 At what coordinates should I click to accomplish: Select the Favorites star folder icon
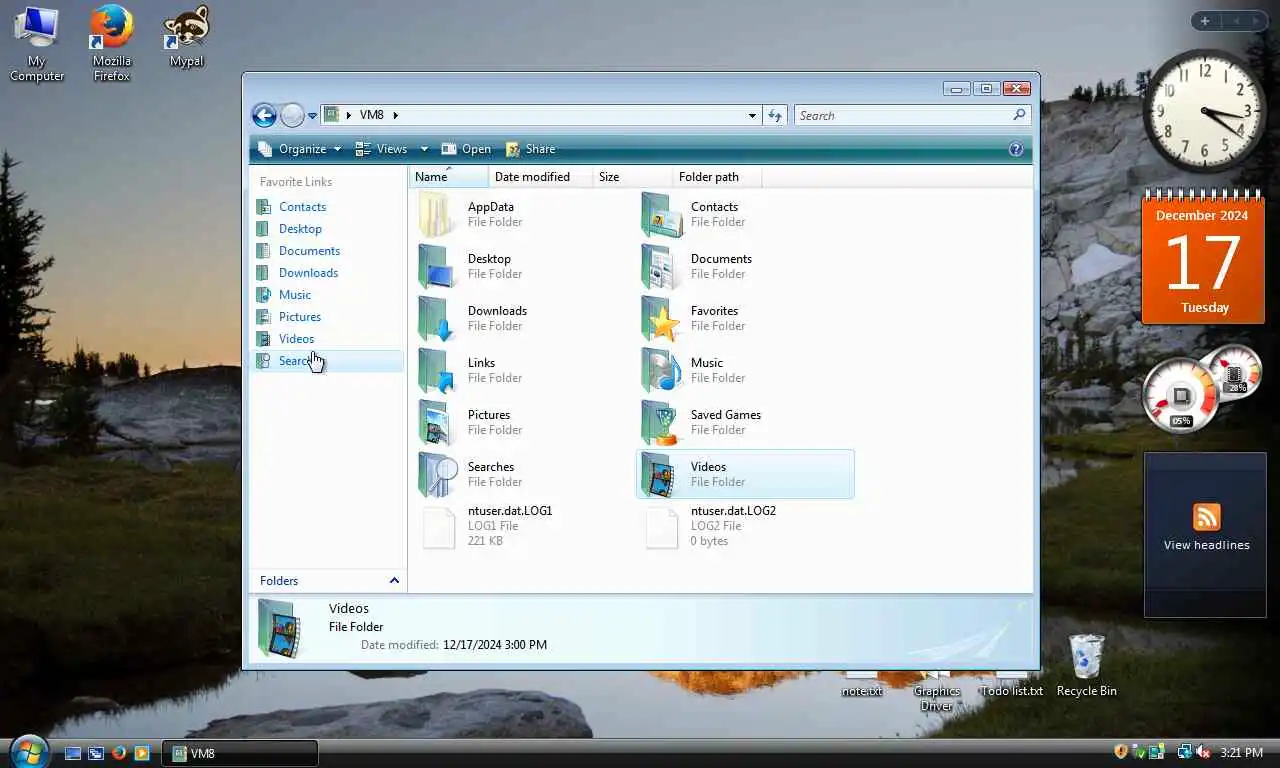pyautogui.click(x=661, y=318)
